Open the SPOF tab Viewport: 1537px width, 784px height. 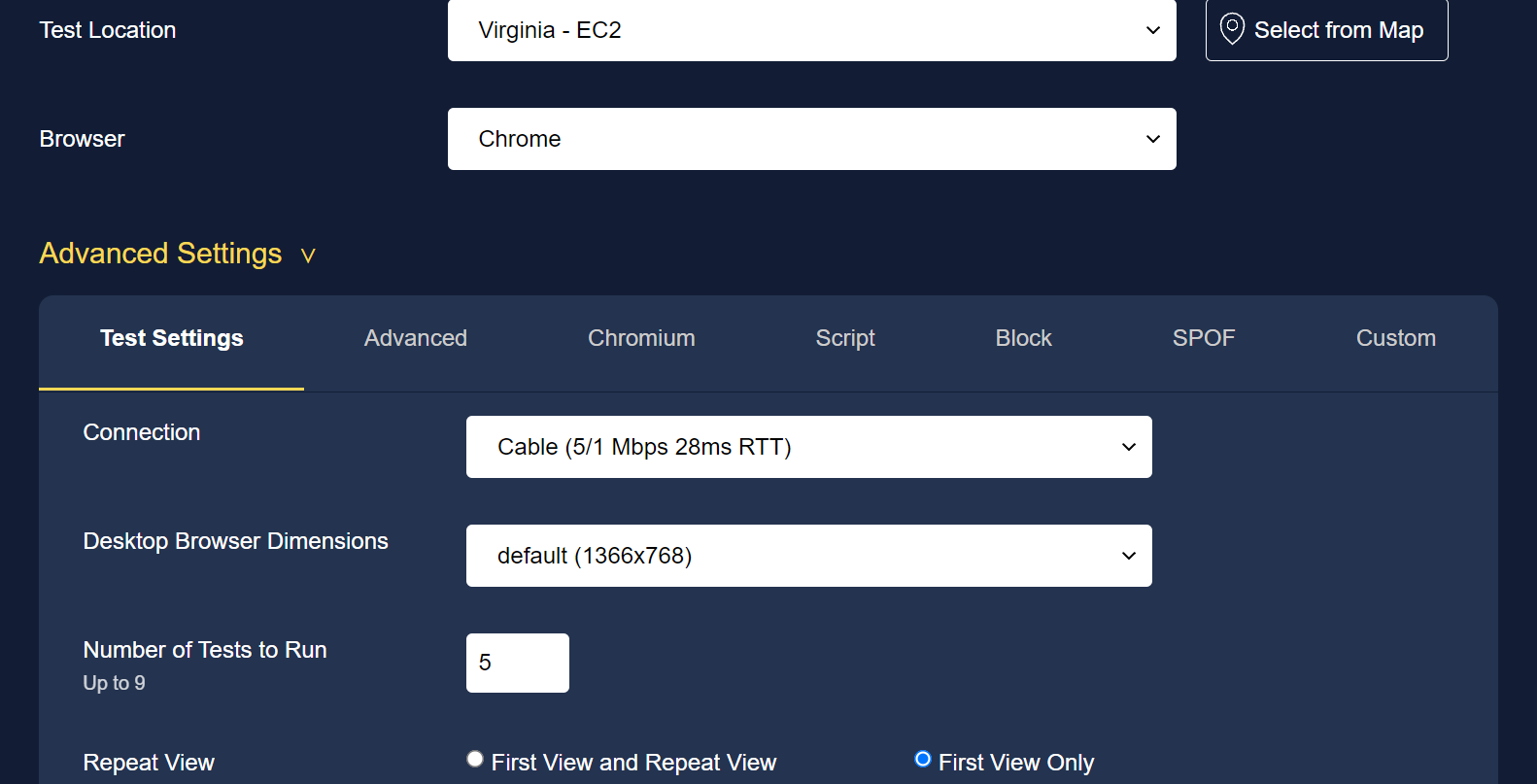(x=1204, y=338)
